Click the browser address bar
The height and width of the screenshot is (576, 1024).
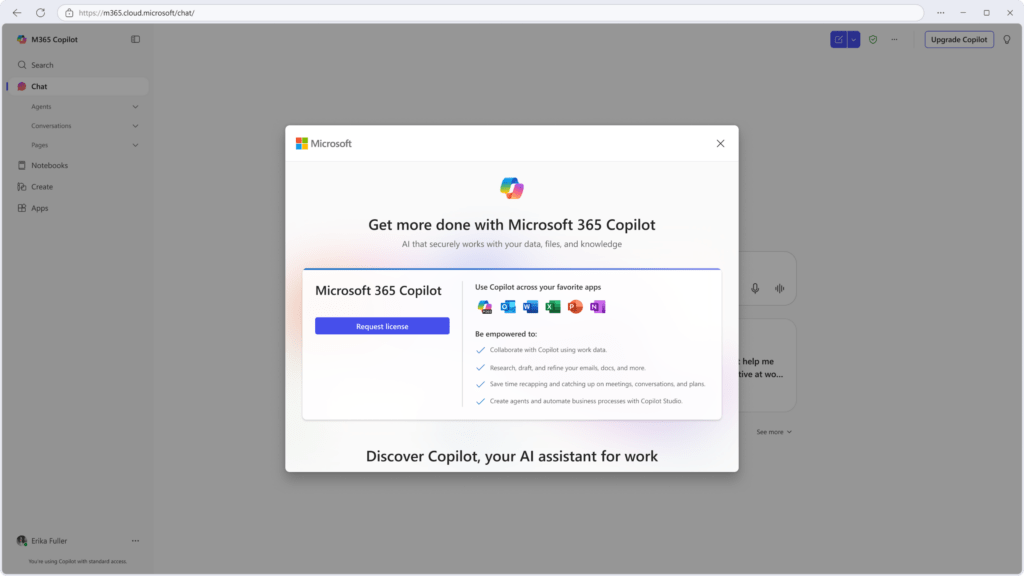click(200, 14)
